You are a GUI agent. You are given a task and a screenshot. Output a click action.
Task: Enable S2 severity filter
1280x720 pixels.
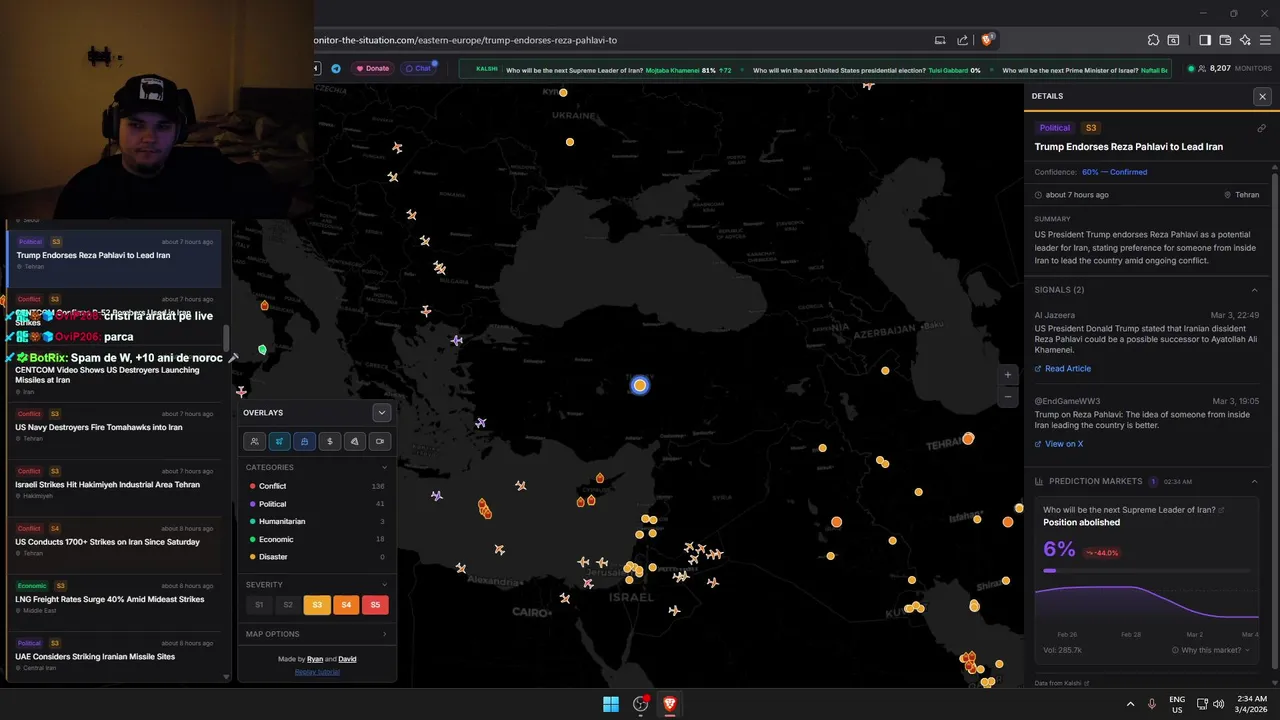(288, 605)
